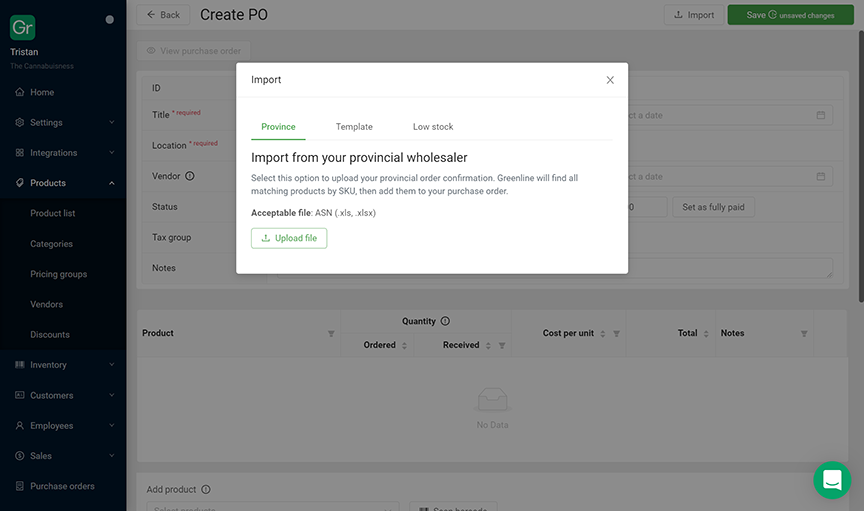This screenshot has height=511, width=864.
Task: Switch to the Template tab
Action: 354,127
